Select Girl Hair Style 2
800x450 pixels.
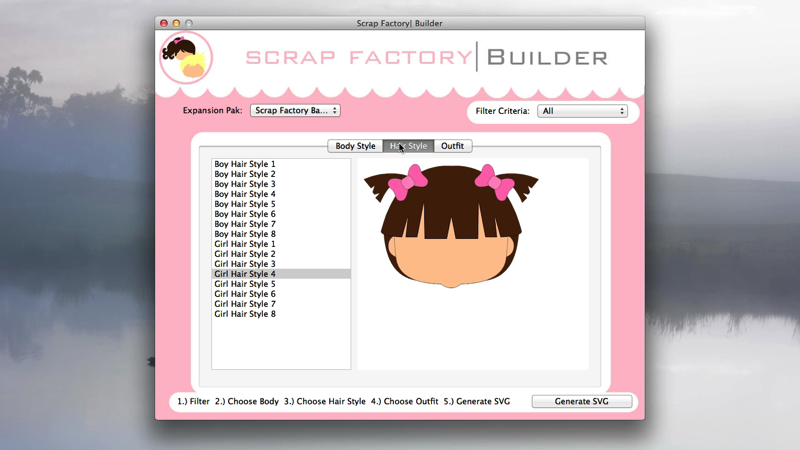click(281, 254)
